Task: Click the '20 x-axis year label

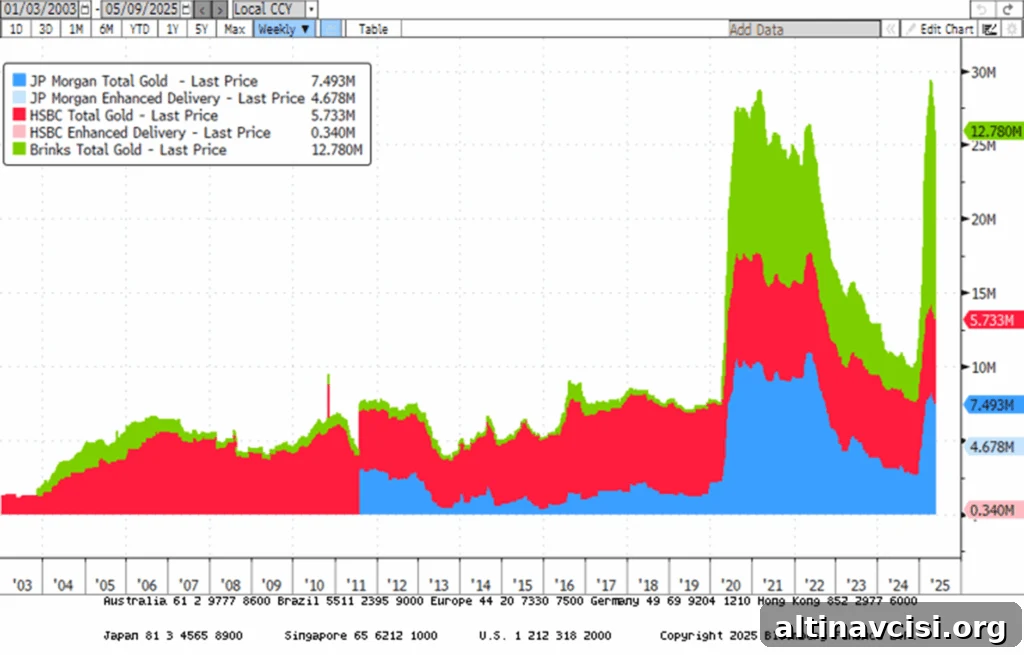Action: (x=731, y=584)
